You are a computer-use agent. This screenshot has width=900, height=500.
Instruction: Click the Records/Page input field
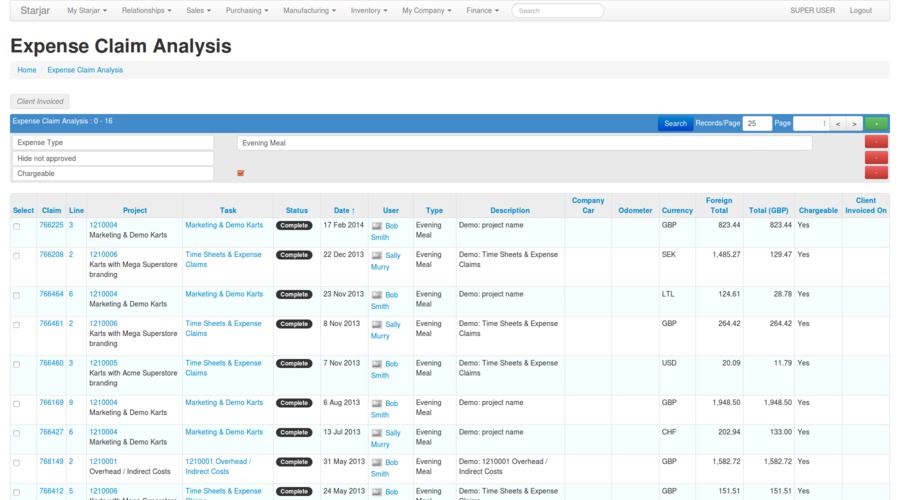coord(757,123)
